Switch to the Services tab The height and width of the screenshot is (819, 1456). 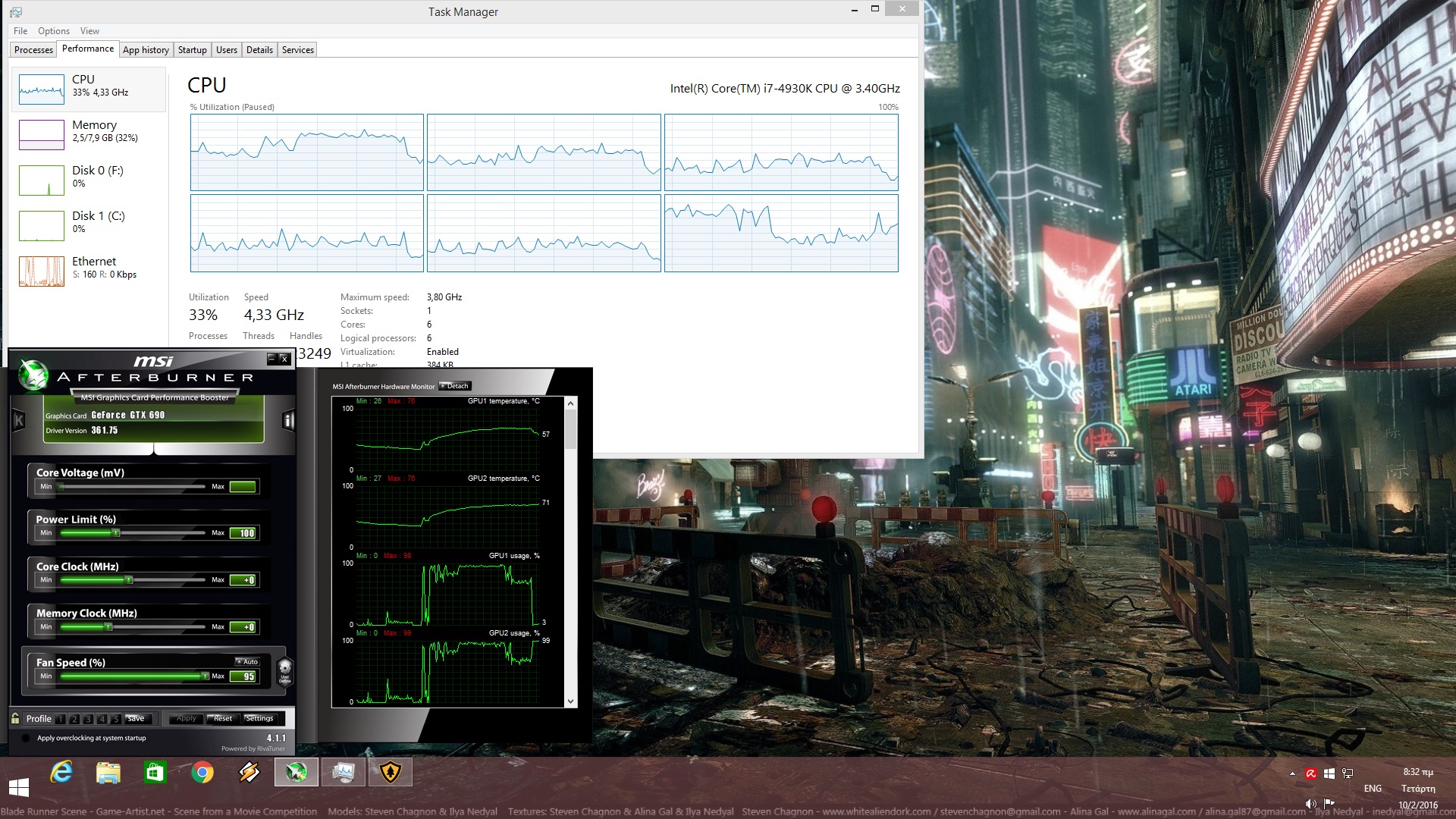(x=297, y=49)
